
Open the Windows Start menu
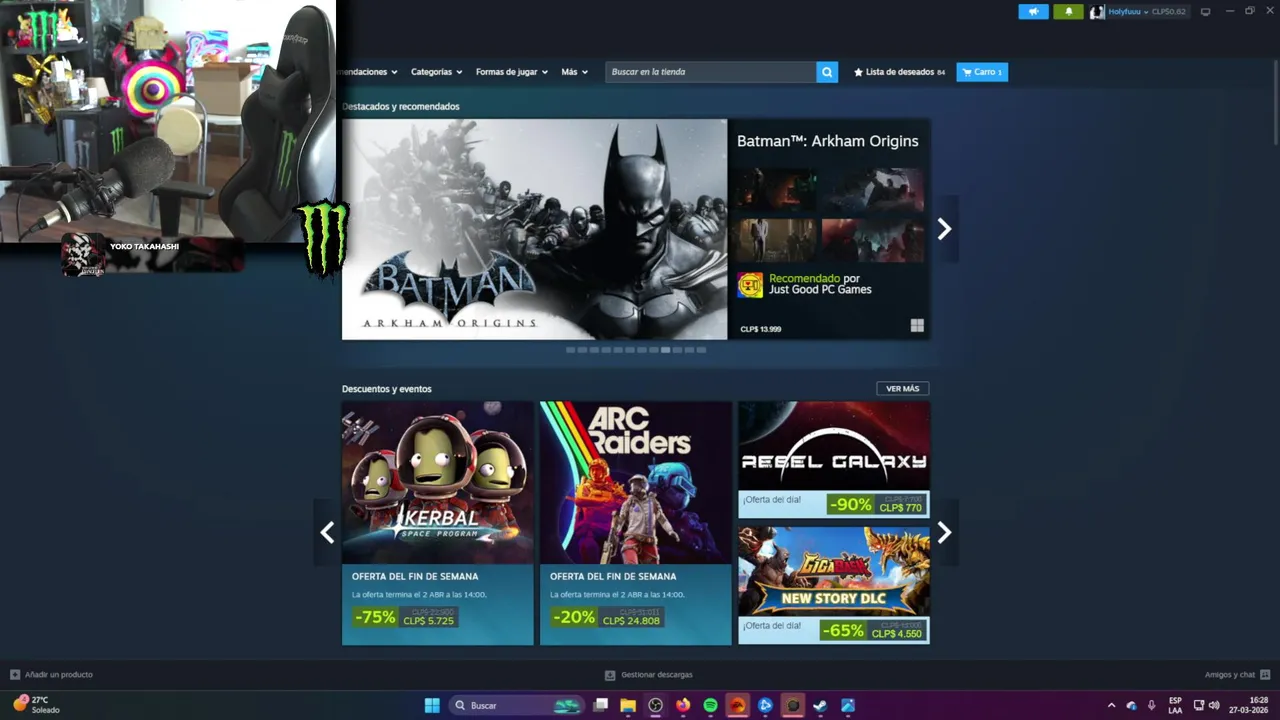[432, 705]
